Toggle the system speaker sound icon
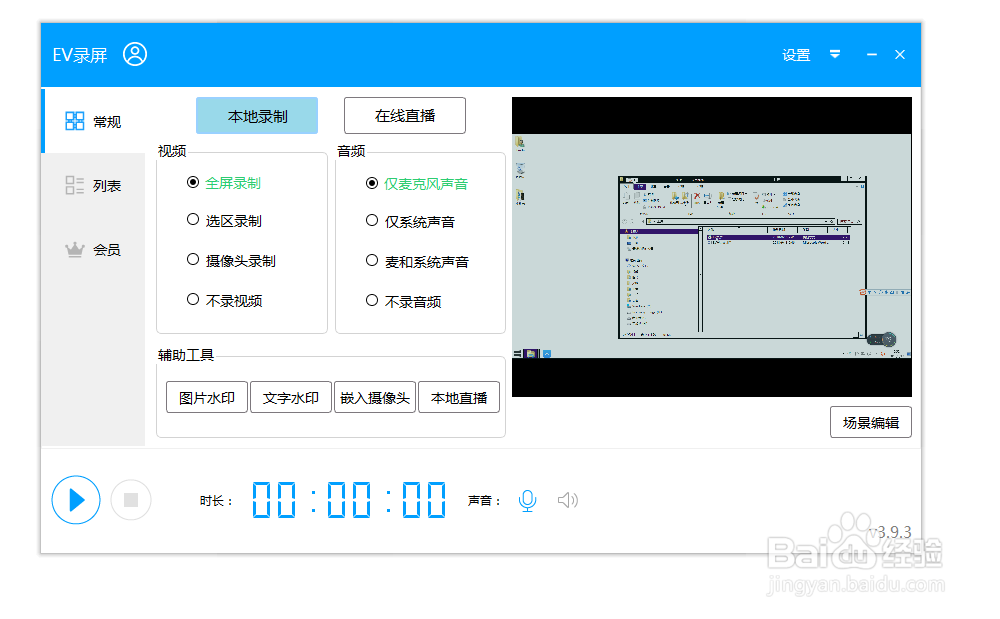The width and height of the screenshot is (1000, 619). [x=568, y=500]
